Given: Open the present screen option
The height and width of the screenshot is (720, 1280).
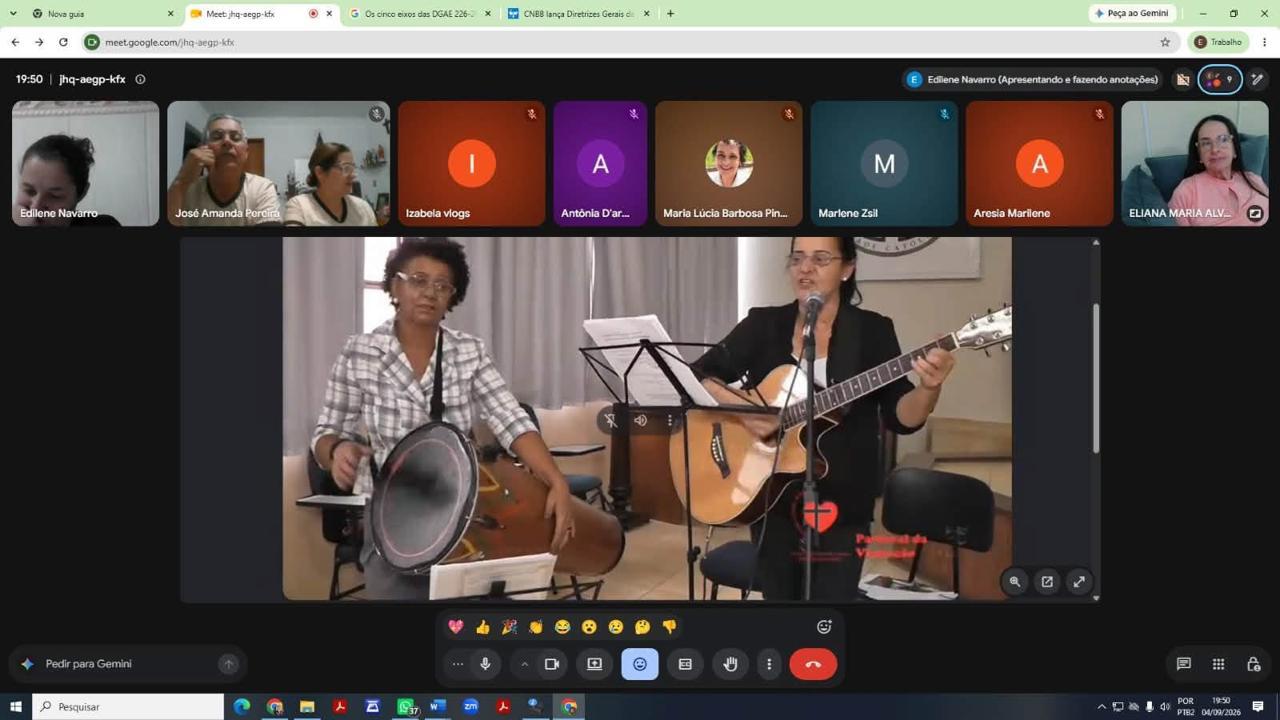Looking at the screenshot, I should (x=594, y=664).
